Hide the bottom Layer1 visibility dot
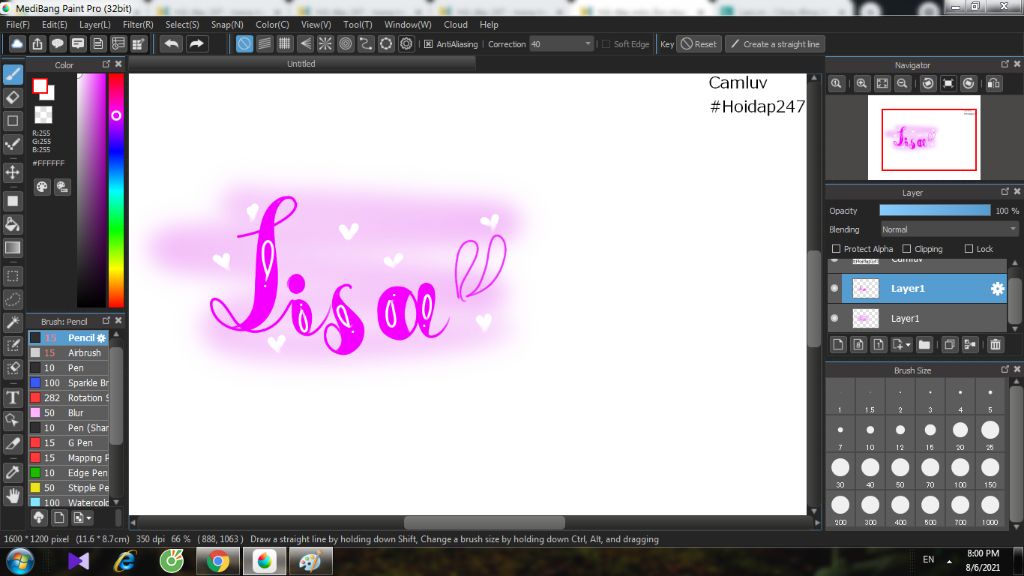The width and height of the screenshot is (1024, 576). [x=835, y=318]
